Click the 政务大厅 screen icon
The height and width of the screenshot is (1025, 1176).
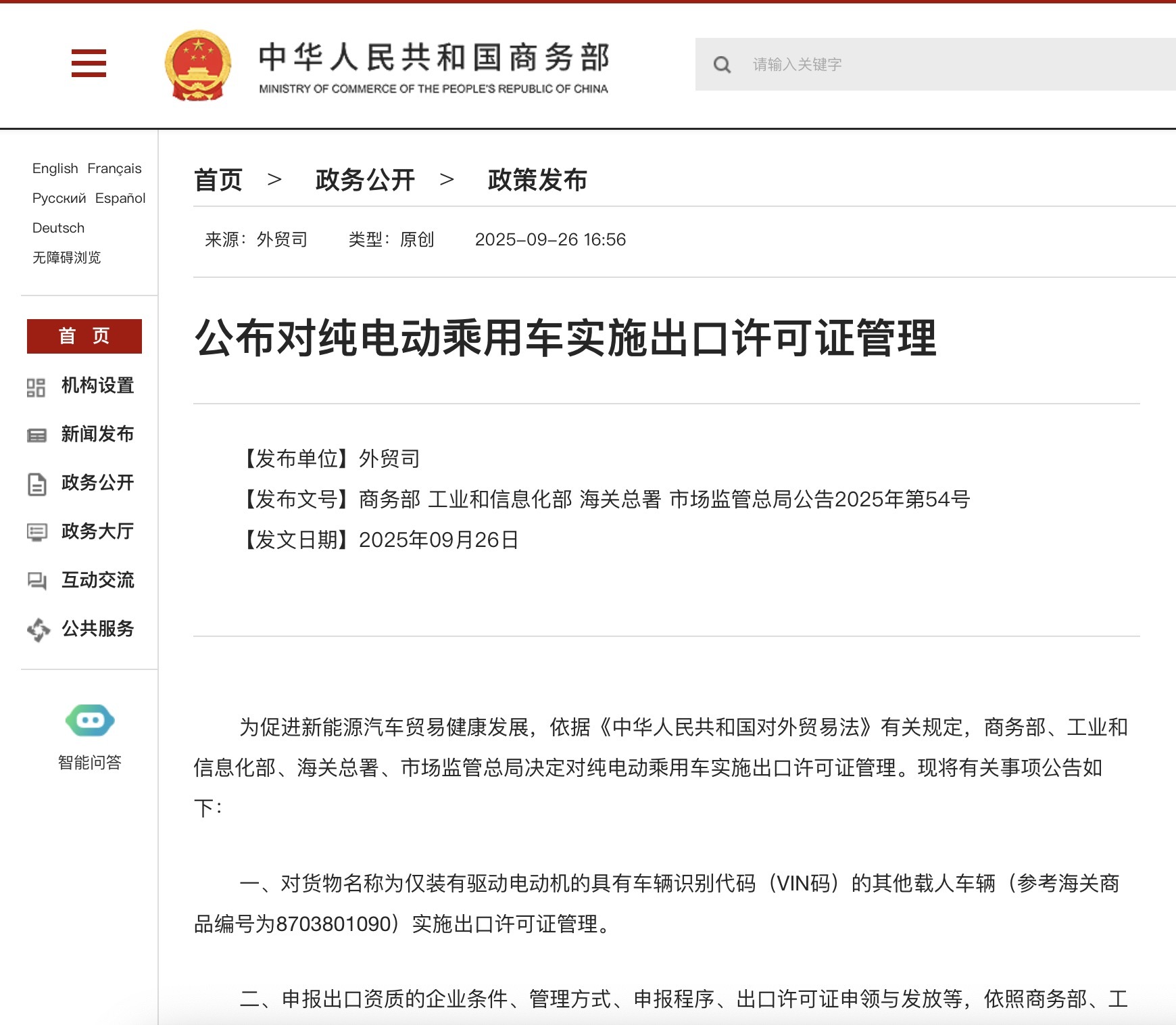point(36,533)
